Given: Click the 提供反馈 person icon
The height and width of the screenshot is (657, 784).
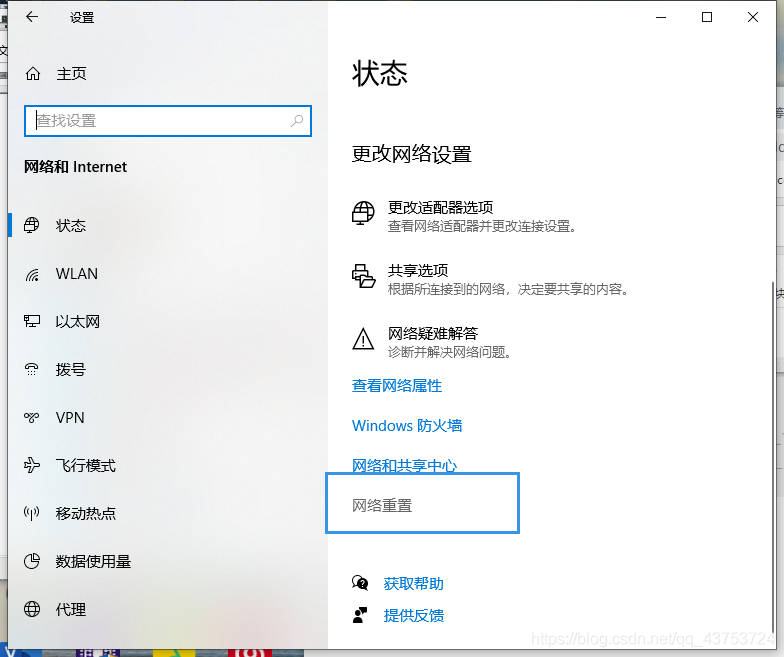Looking at the screenshot, I should coord(360,615).
